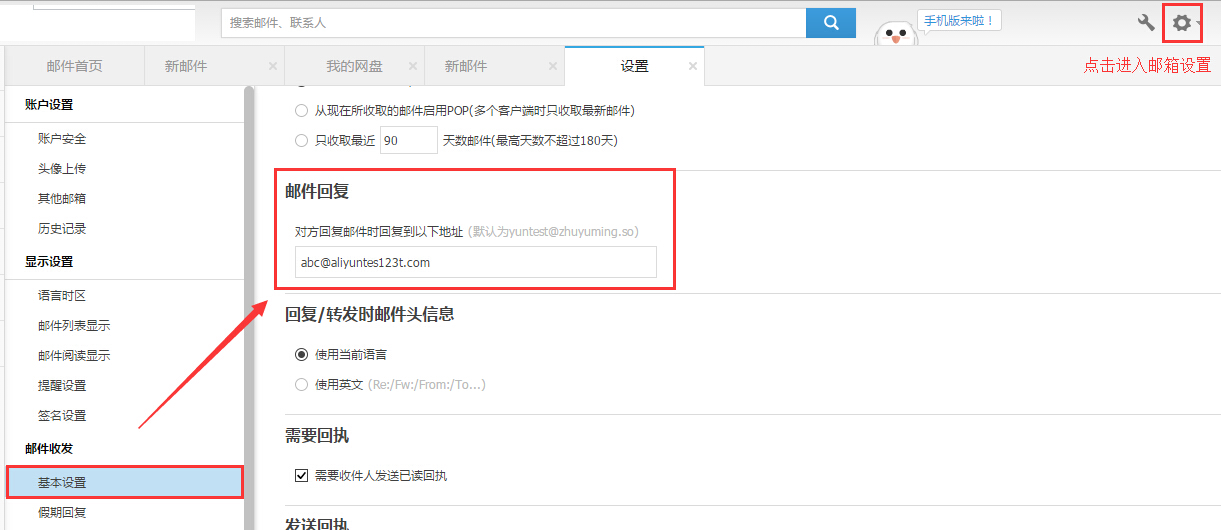This screenshot has height=530, width=1221.
Task: Open 账户安全 in the sidebar
Action: point(62,139)
